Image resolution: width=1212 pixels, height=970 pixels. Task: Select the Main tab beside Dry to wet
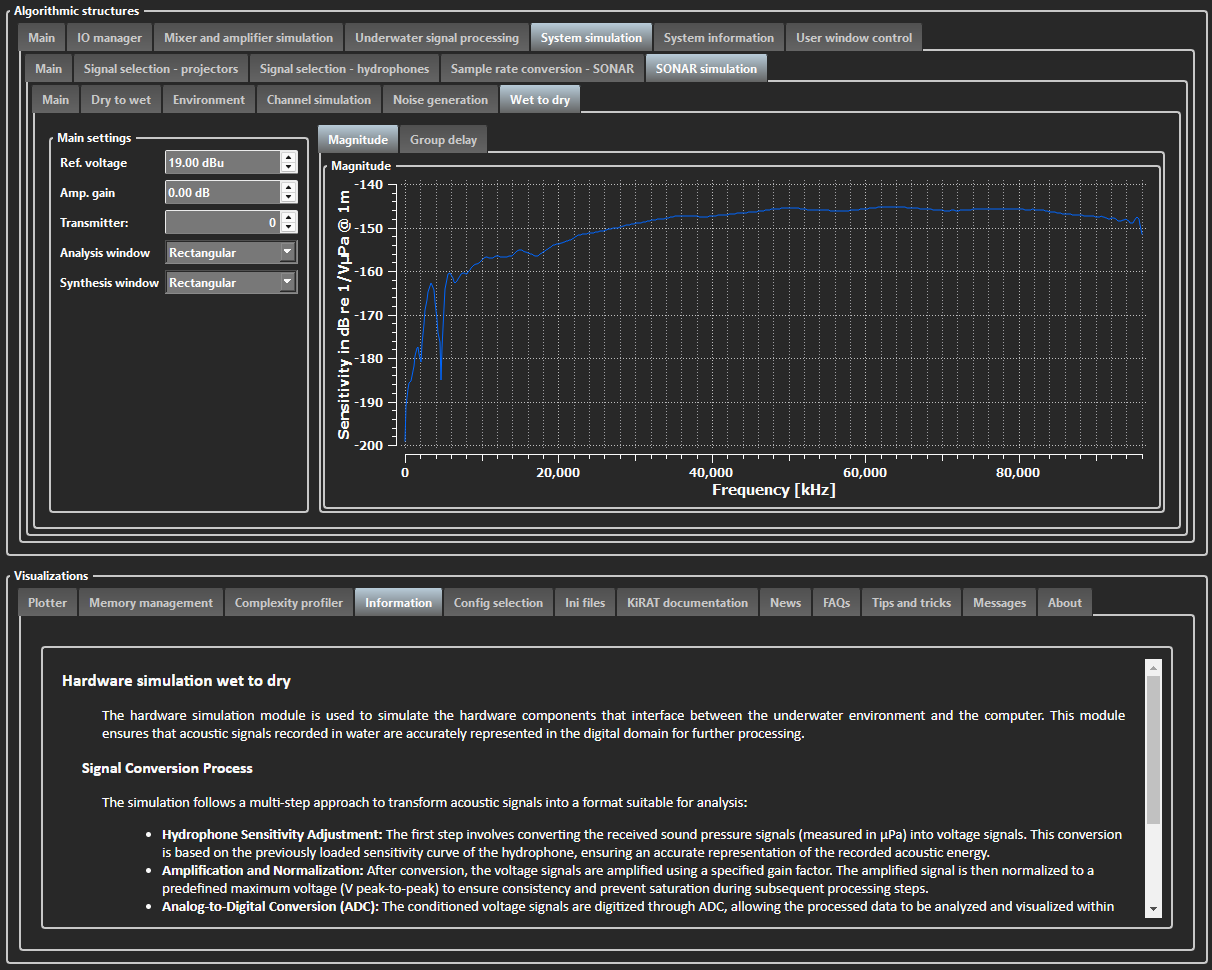[x=55, y=100]
